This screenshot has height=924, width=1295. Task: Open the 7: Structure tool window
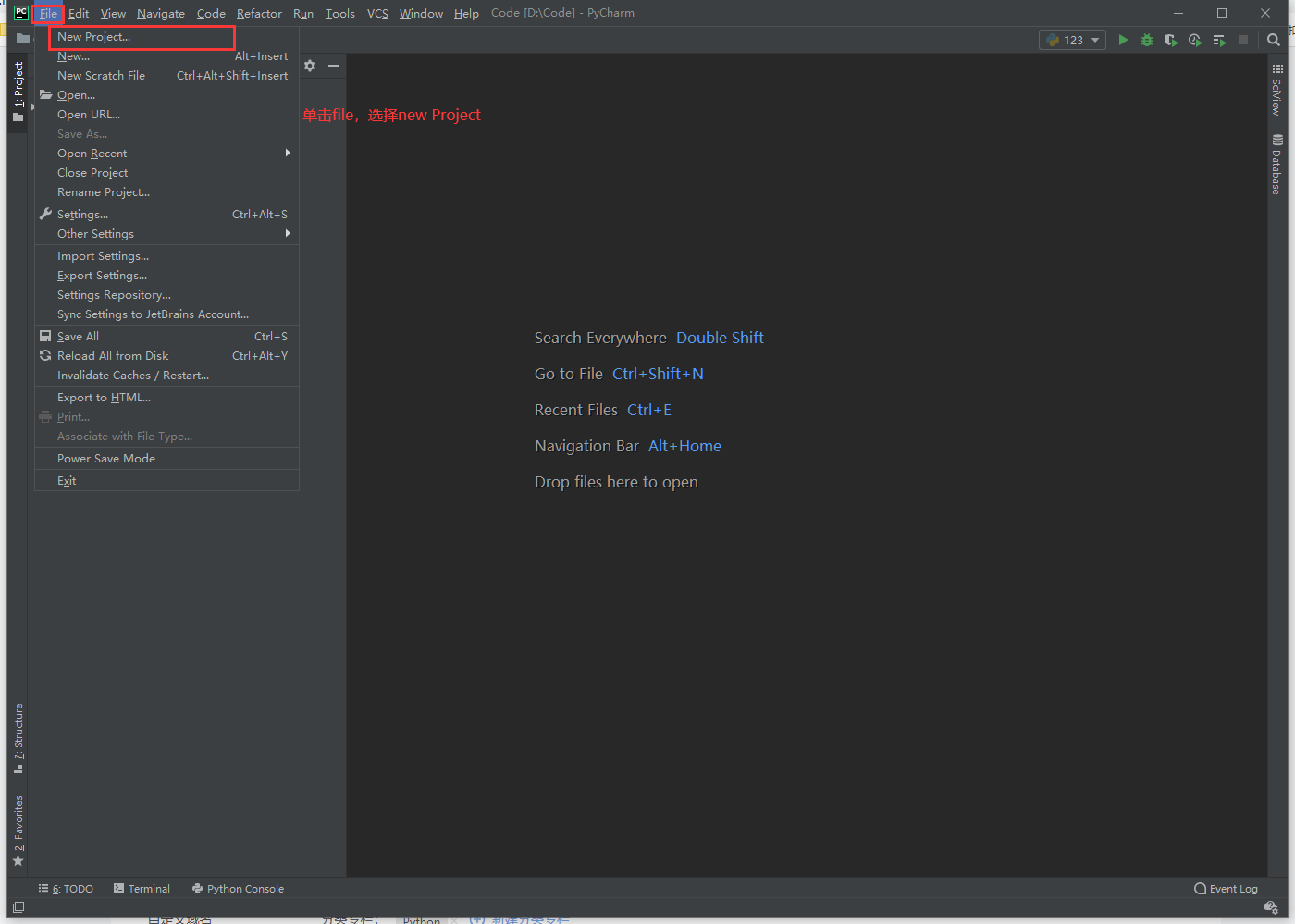tap(18, 738)
